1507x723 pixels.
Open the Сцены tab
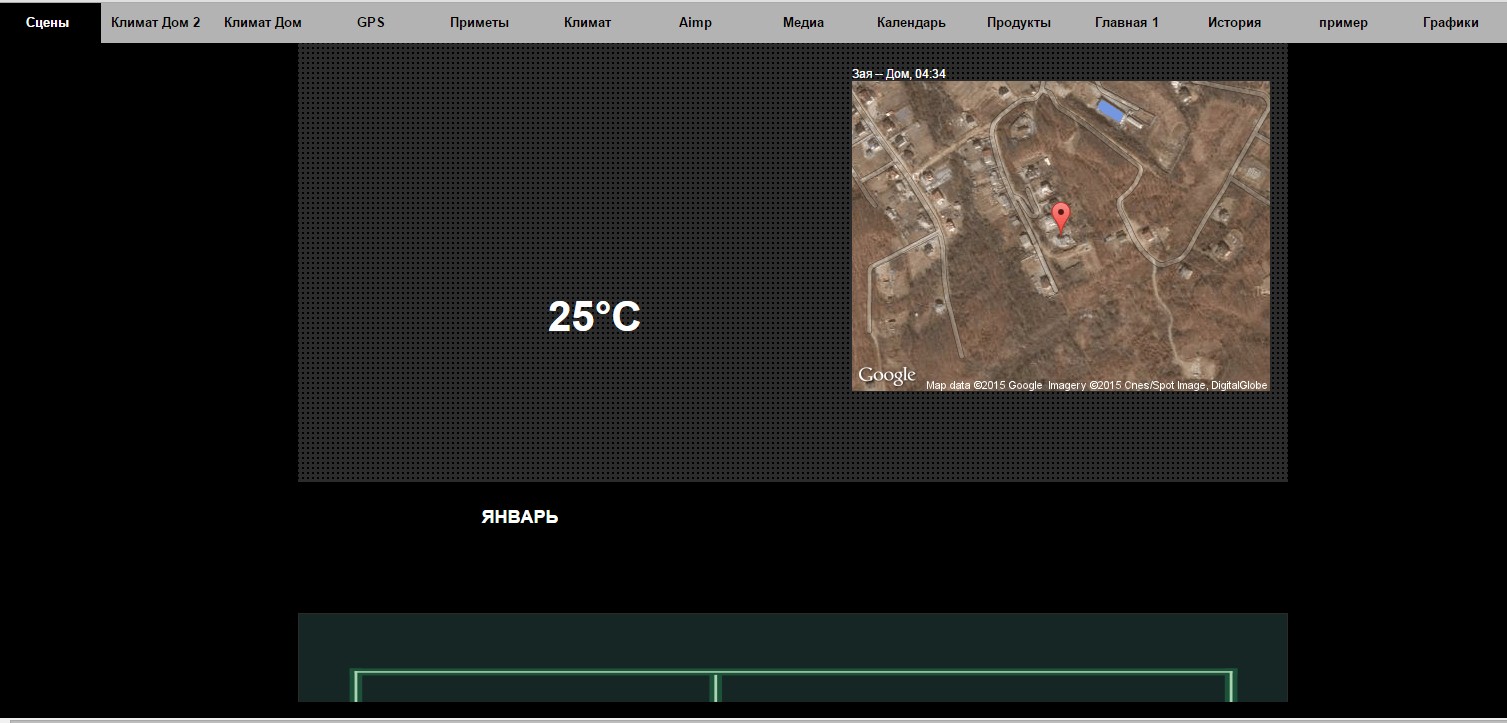click(48, 22)
